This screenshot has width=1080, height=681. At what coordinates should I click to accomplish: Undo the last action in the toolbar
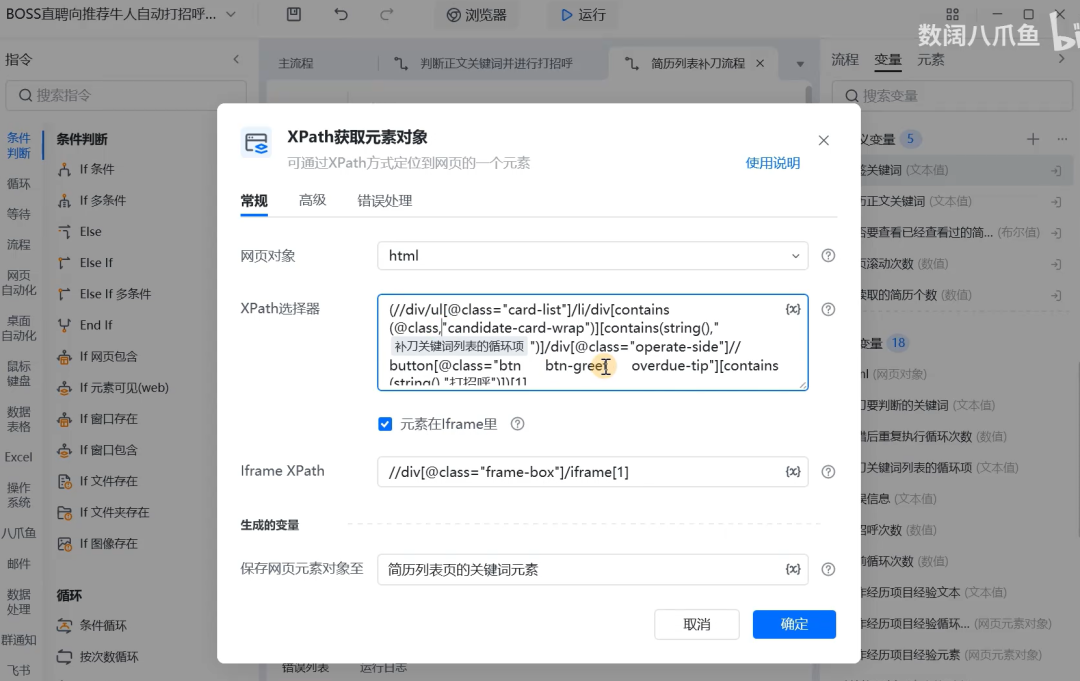tap(341, 14)
